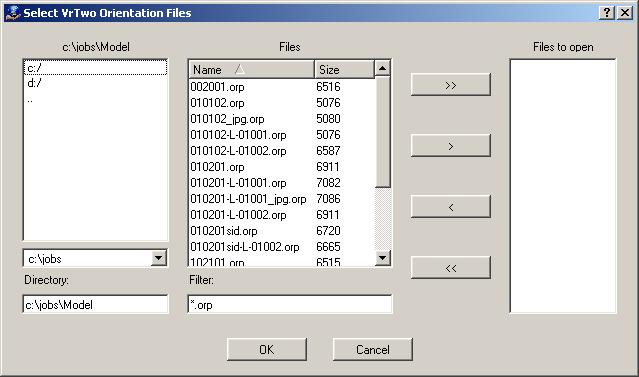Click the size value 6665
639x377 pixels.
click(328, 247)
